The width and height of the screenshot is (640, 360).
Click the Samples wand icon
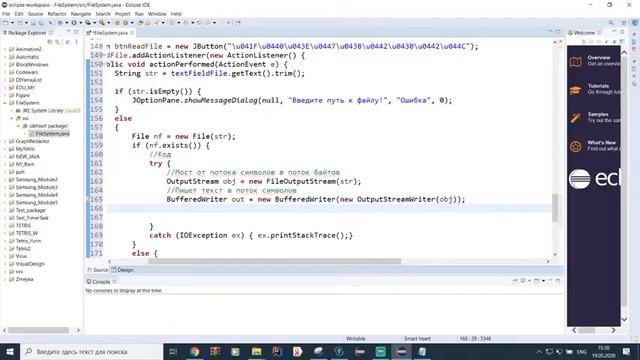(576, 118)
